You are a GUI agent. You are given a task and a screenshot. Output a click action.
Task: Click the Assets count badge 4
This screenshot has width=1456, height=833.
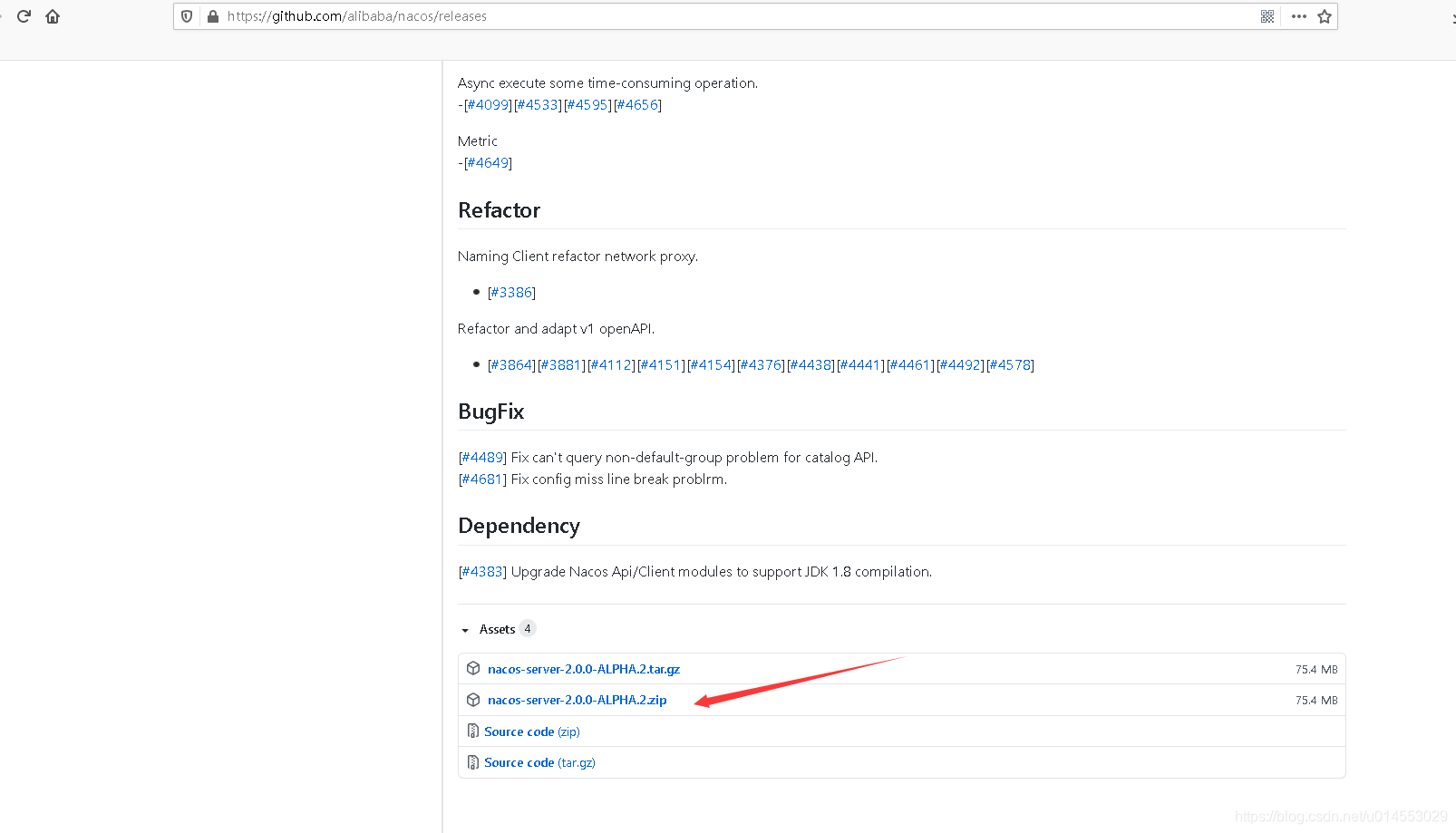[528, 629]
